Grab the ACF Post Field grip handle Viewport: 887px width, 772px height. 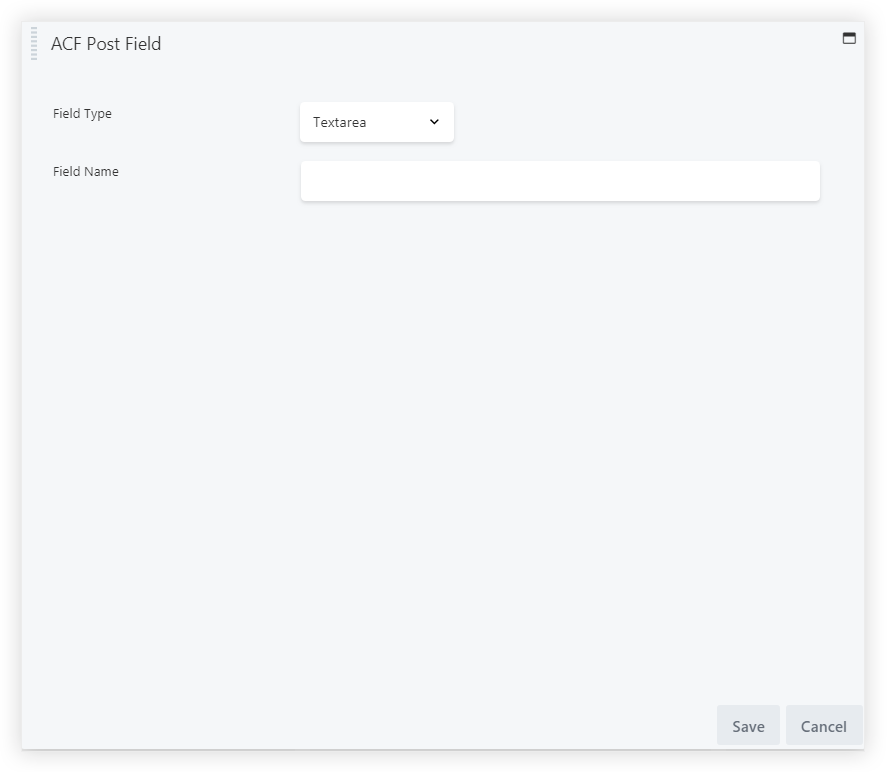(34, 44)
